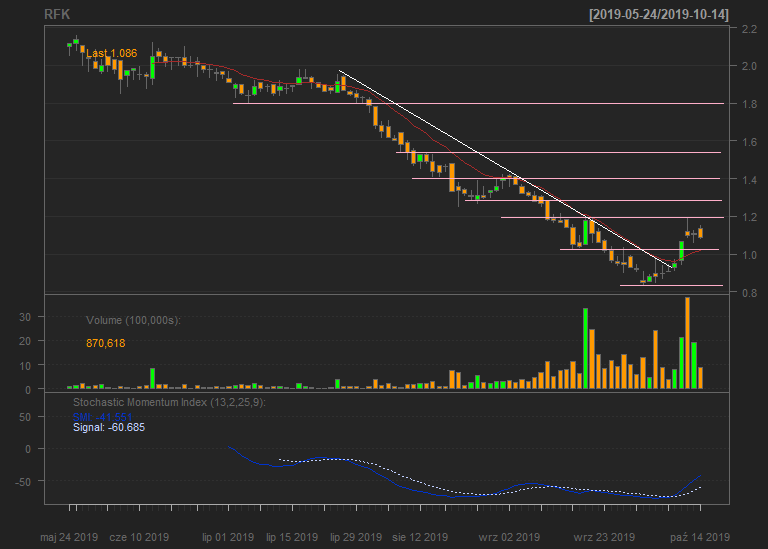The height and width of the screenshot is (549, 768).
Task: Click the pink horizontal line at the 1.4 level
Action: click(566, 178)
